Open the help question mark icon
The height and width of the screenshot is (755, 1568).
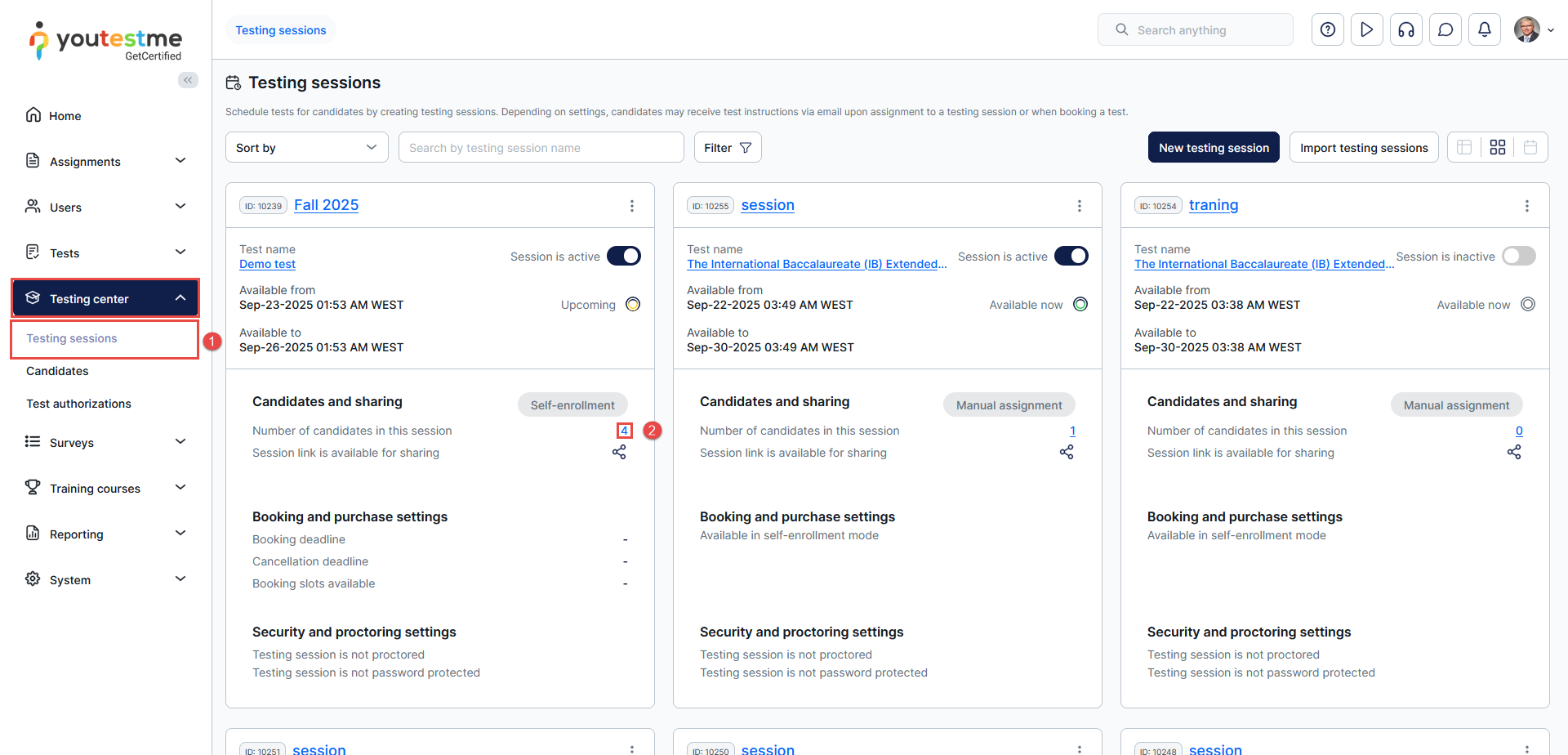[x=1327, y=30]
